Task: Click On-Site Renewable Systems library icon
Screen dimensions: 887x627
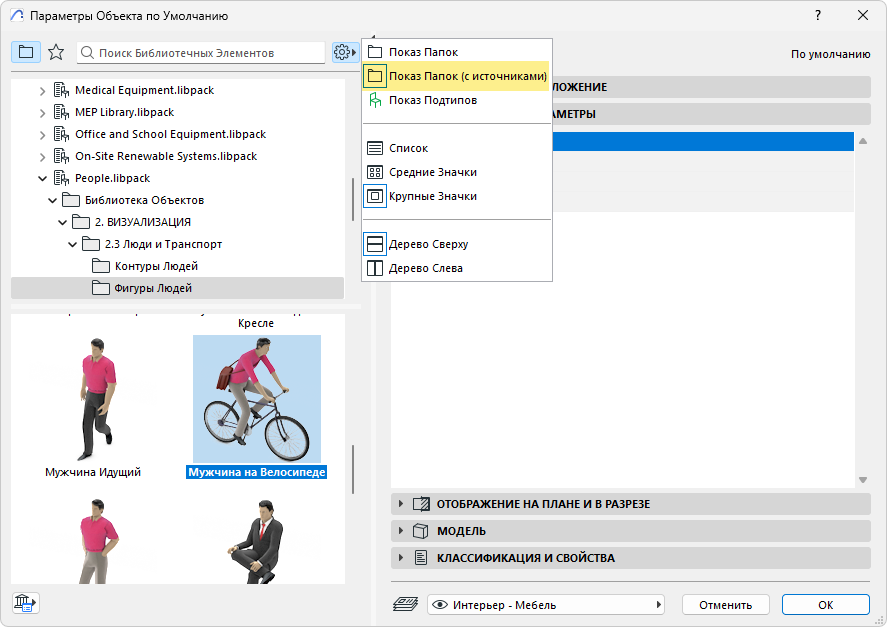Action: 61,156
